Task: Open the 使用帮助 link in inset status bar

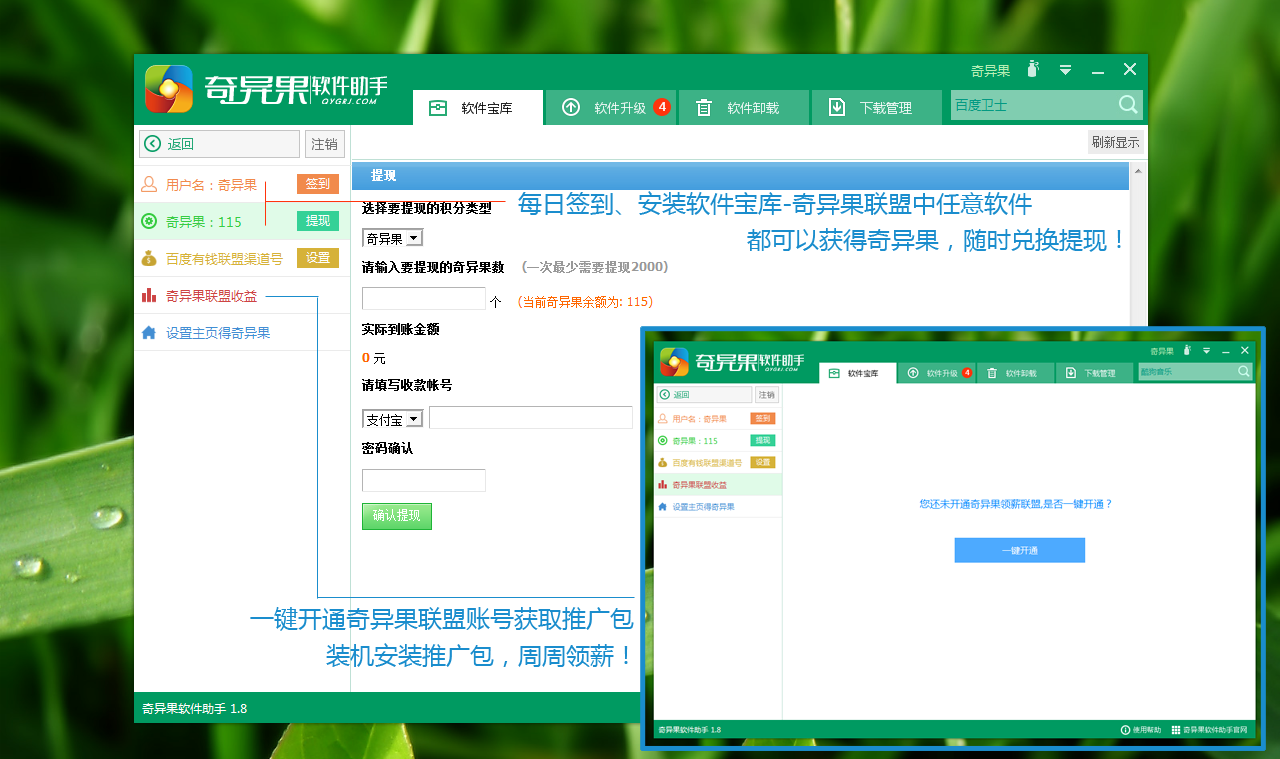Action: click(1142, 730)
